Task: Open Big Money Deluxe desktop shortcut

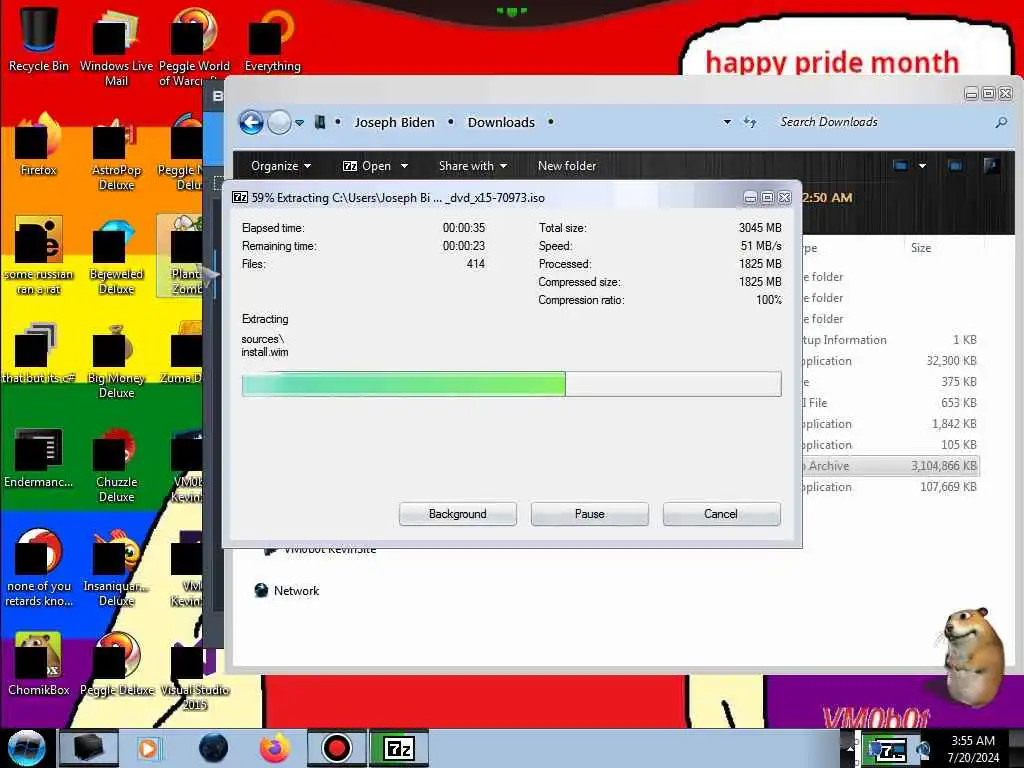Action: coord(116,361)
